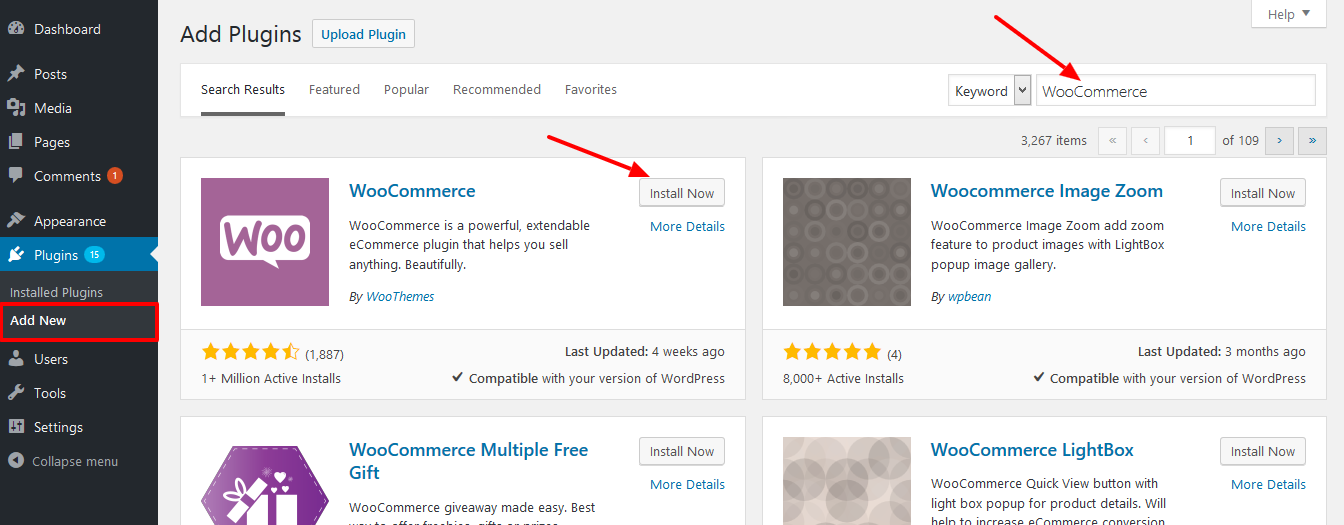Click the Pages icon in sidebar

(x=16, y=142)
